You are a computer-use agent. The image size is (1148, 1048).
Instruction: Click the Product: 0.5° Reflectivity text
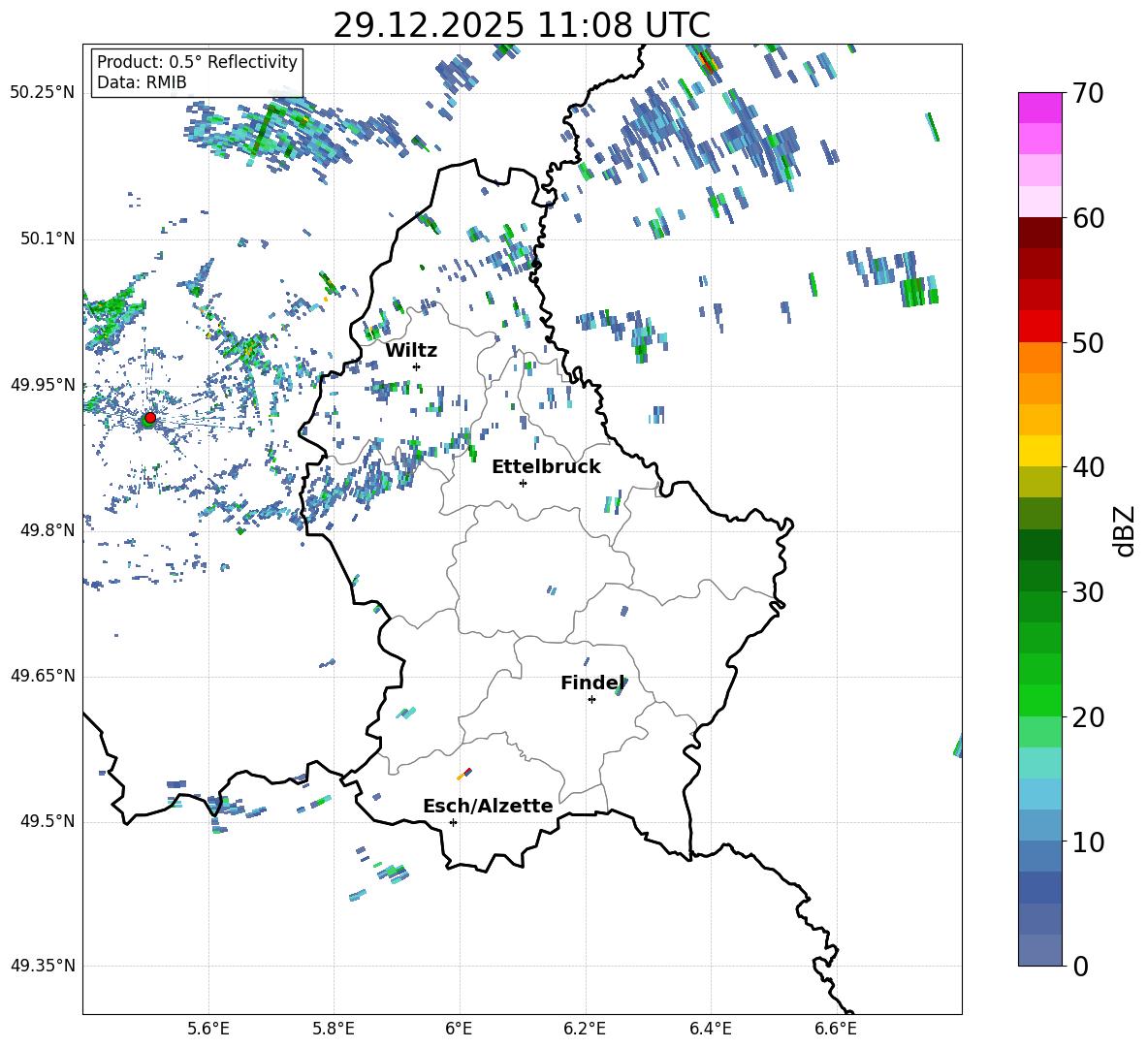click(x=197, y=62)
